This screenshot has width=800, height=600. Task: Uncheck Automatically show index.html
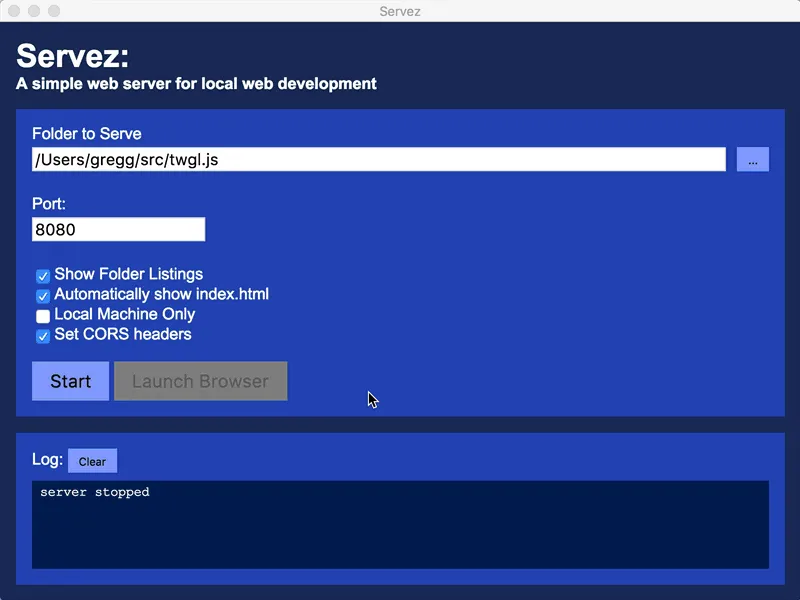(42, 295)
